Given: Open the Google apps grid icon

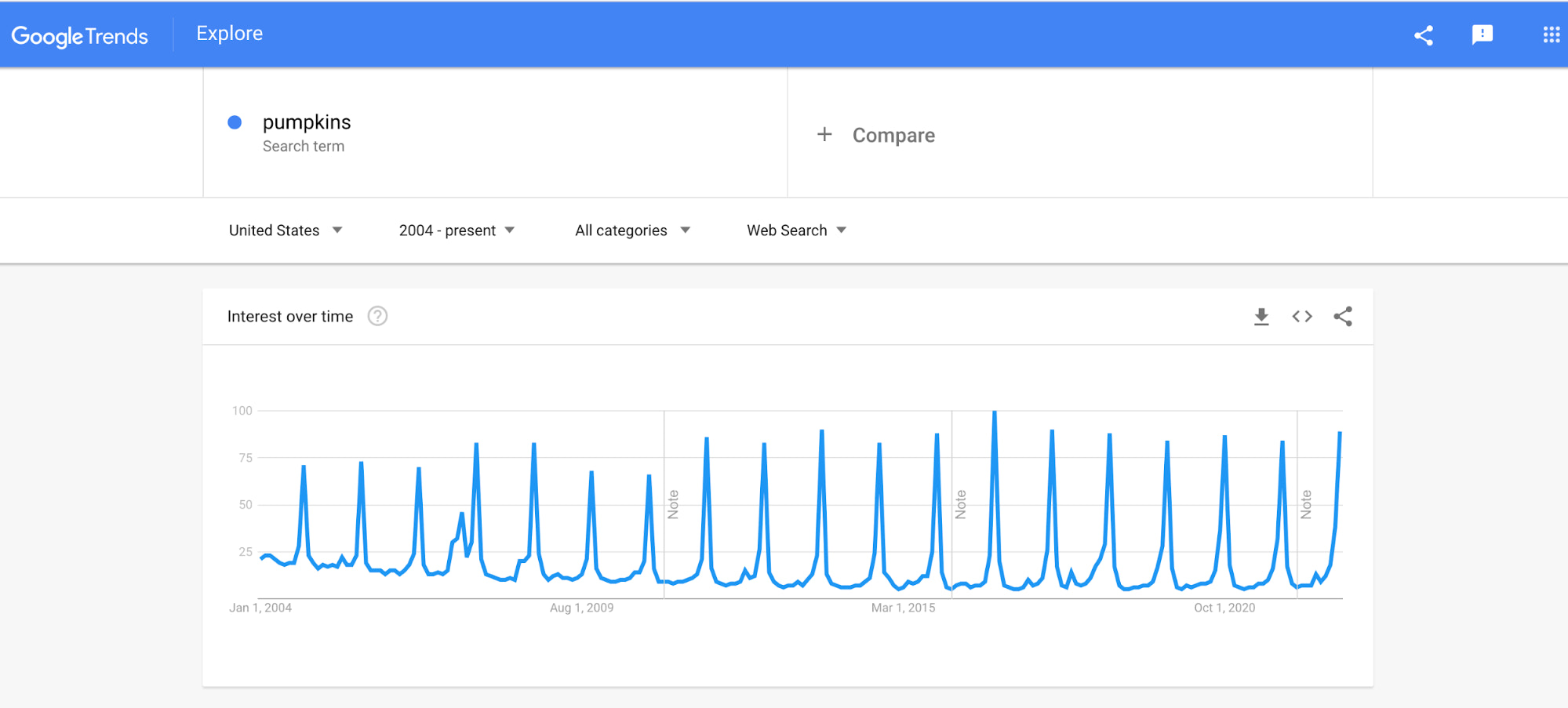Looking at the screenshot, I should (1551, 35).
